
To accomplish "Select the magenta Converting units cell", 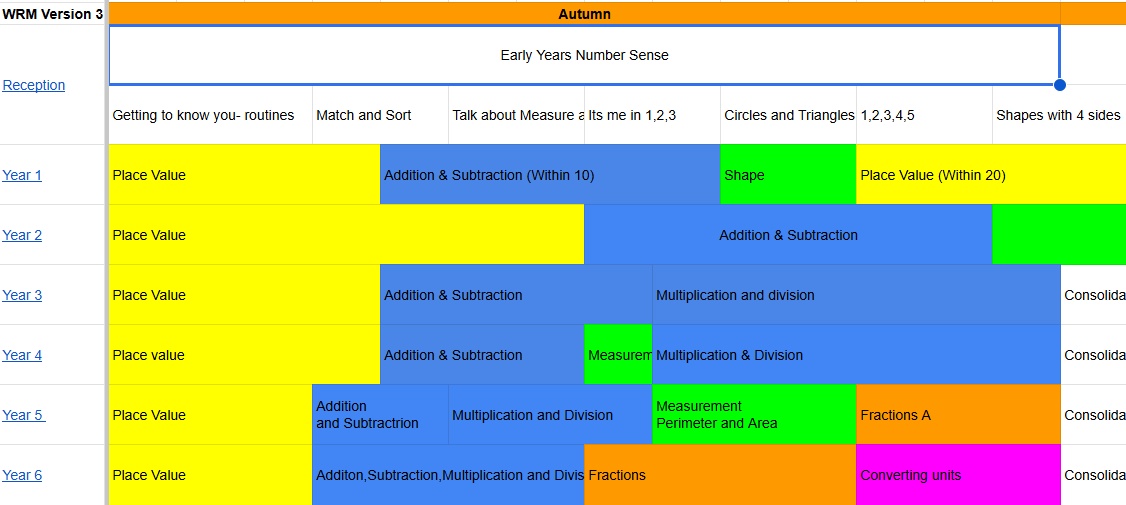I will point(958,475).
